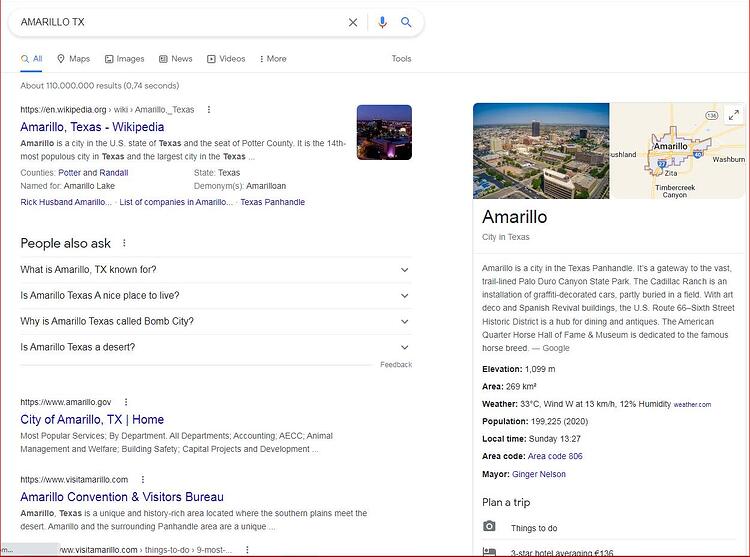
Task: Open the City of Amarillo, TX | Home link
Action: (x=92, y=420)
